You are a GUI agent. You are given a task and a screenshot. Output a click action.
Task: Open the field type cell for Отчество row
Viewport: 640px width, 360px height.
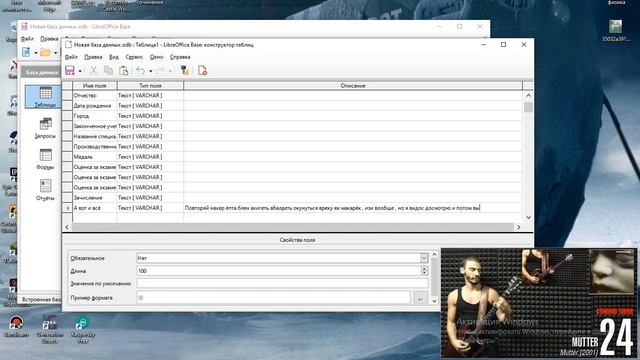(150, 96)
